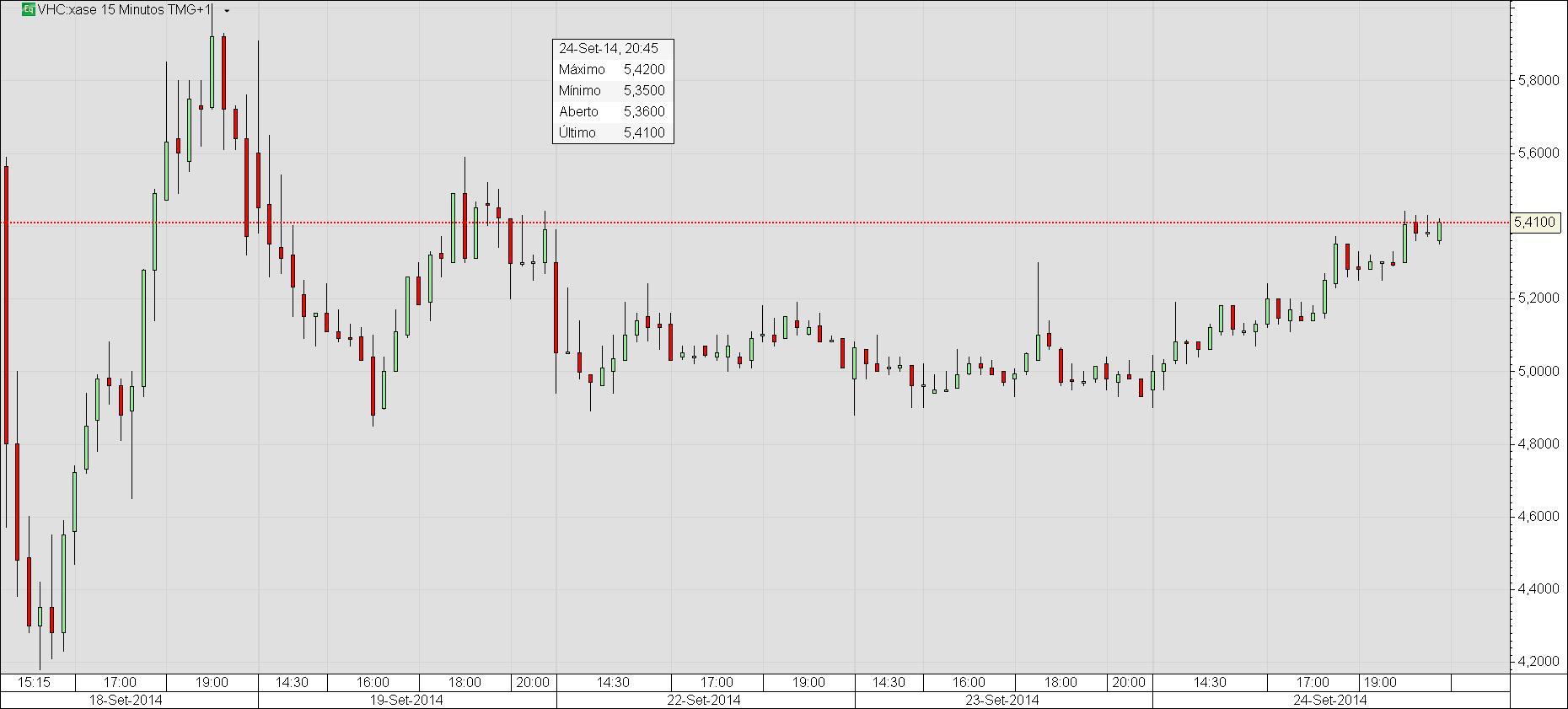Screen dimensions: 1568x709
Task: Click the 22-Set-2014 date label
Action: (x=704, y=700)
